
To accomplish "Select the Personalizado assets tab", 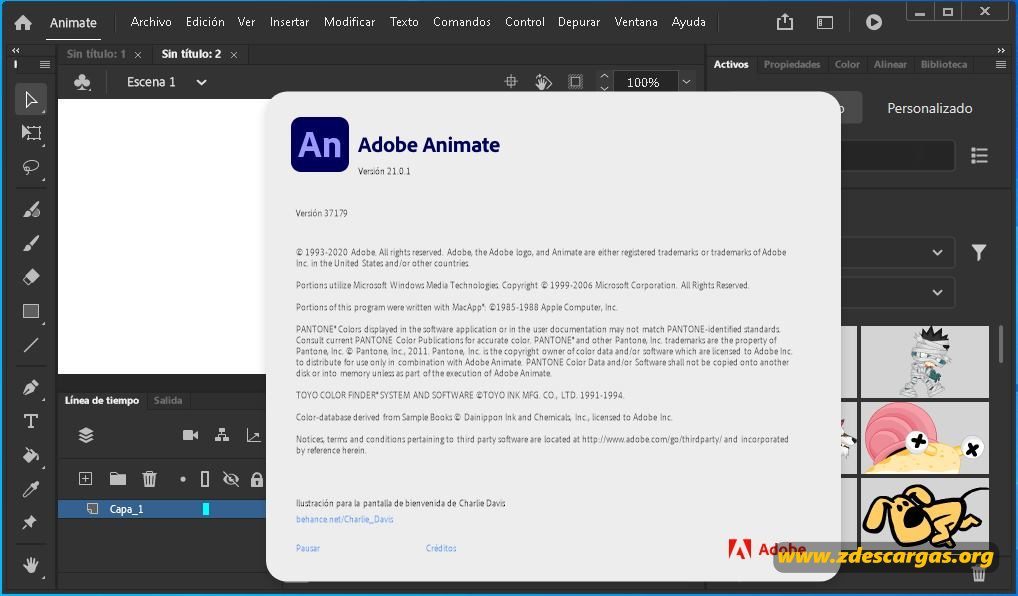I will coord(930,108).
